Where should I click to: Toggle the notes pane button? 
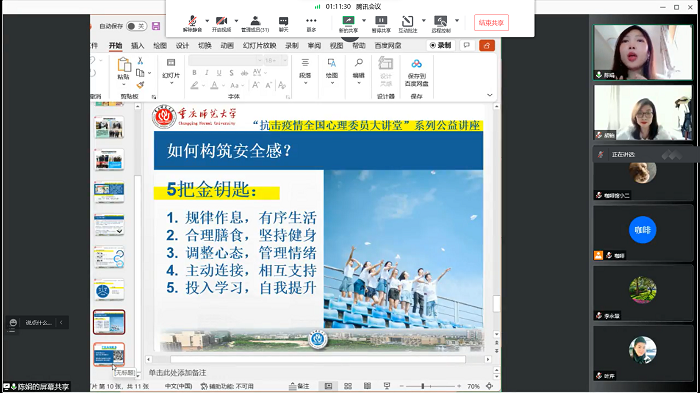coord(299,386)
